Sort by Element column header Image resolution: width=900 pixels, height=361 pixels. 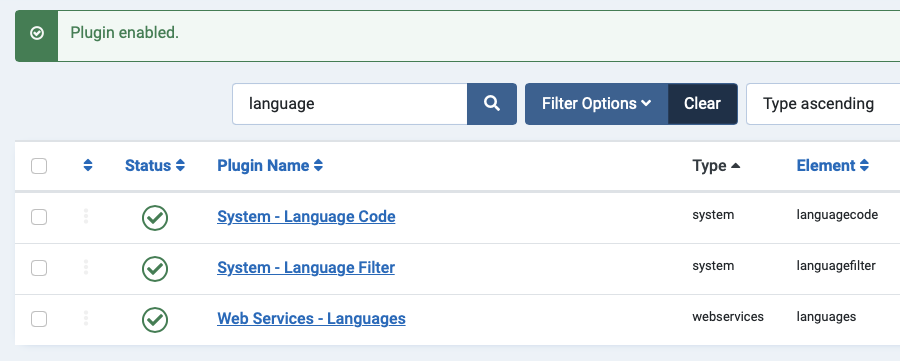click(x=832, y=166)
